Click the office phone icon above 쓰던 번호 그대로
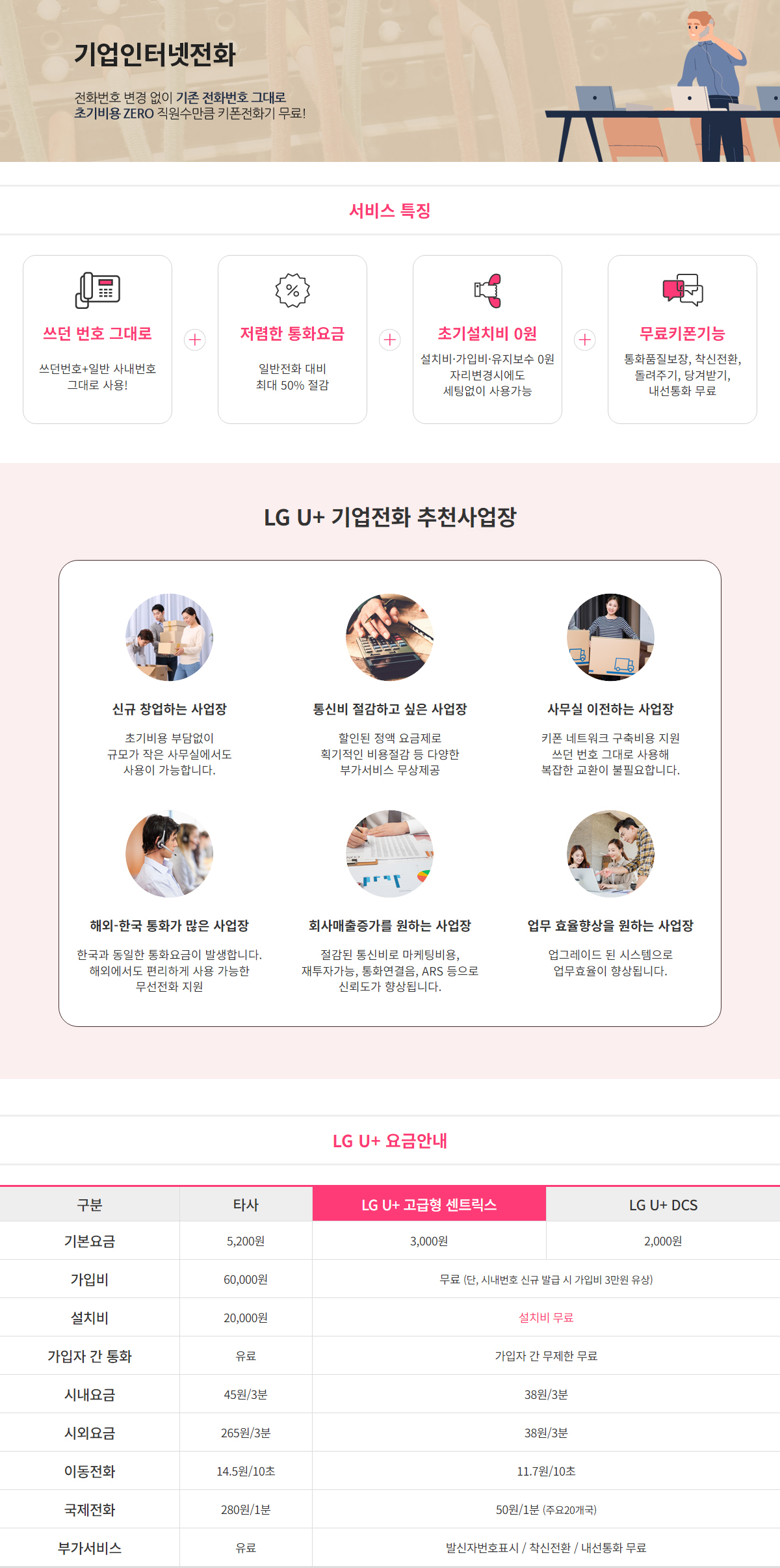 click(x=97, y=290)
